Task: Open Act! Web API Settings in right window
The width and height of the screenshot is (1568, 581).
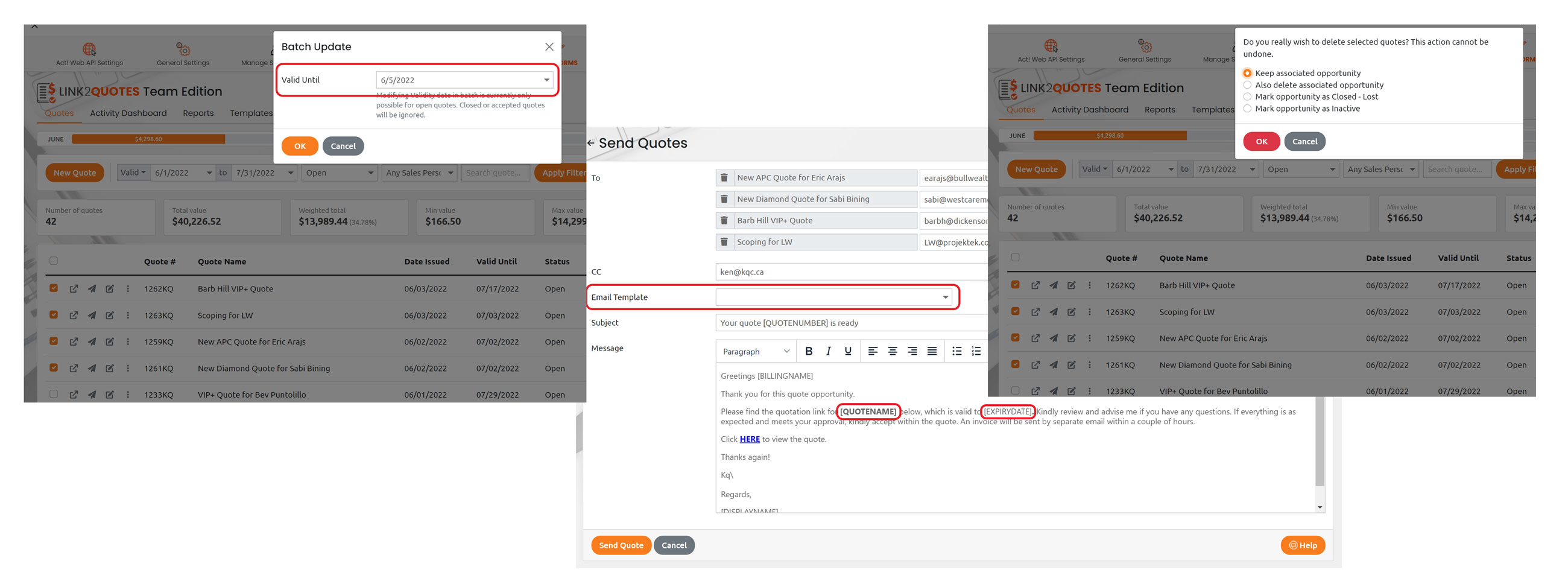Action: pos(1051,51)
